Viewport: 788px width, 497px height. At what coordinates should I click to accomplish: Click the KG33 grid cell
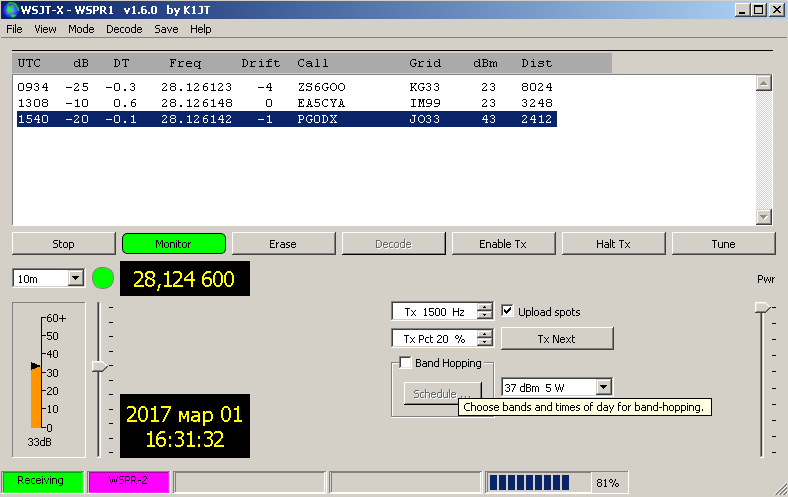click(x=425, y=87)
